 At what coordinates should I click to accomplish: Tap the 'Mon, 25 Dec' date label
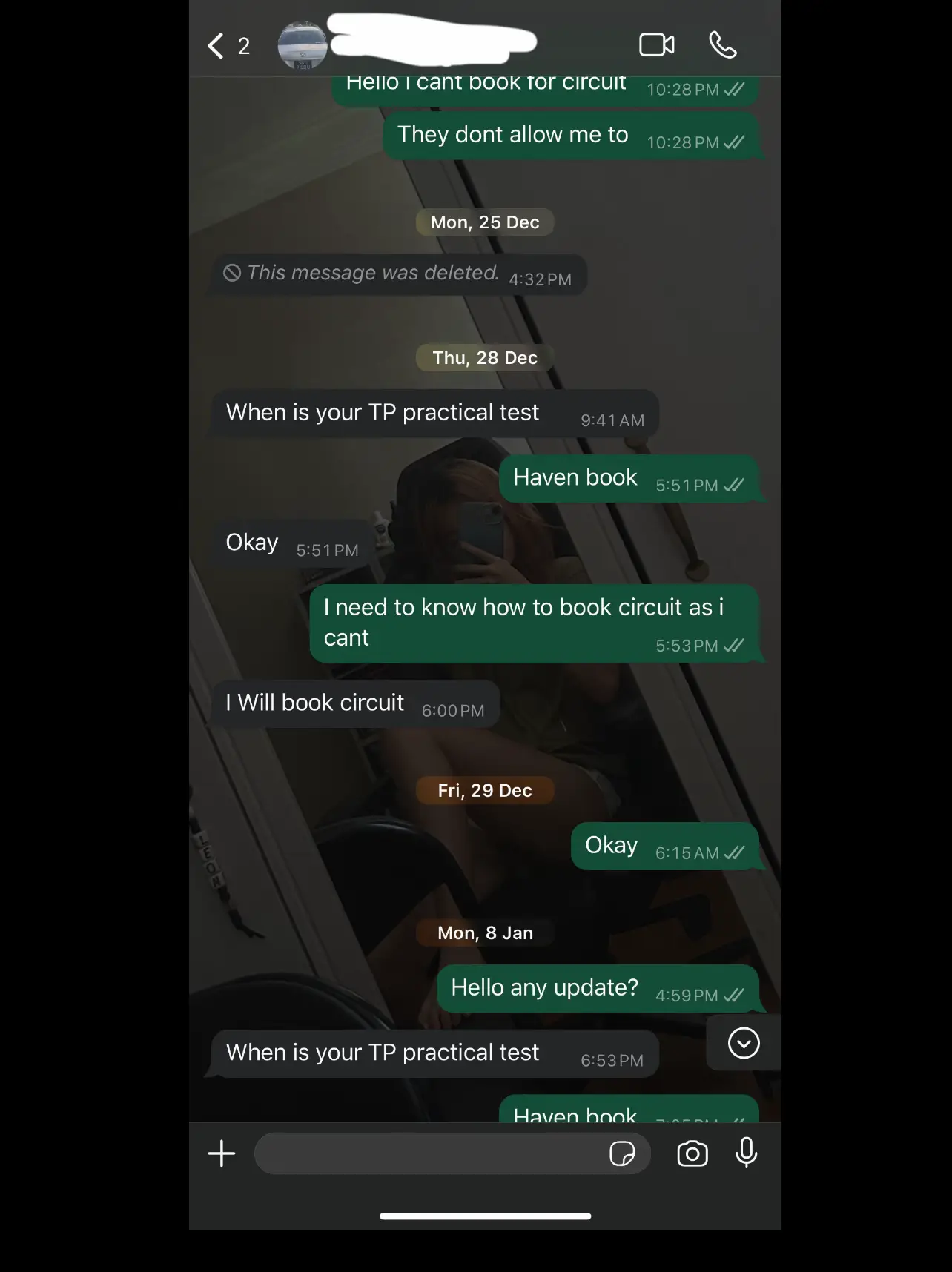(485, 222)
